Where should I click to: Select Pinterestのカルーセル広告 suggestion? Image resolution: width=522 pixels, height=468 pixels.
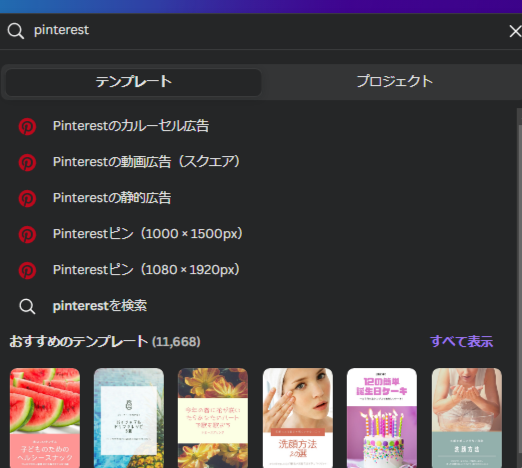point(131,126)
